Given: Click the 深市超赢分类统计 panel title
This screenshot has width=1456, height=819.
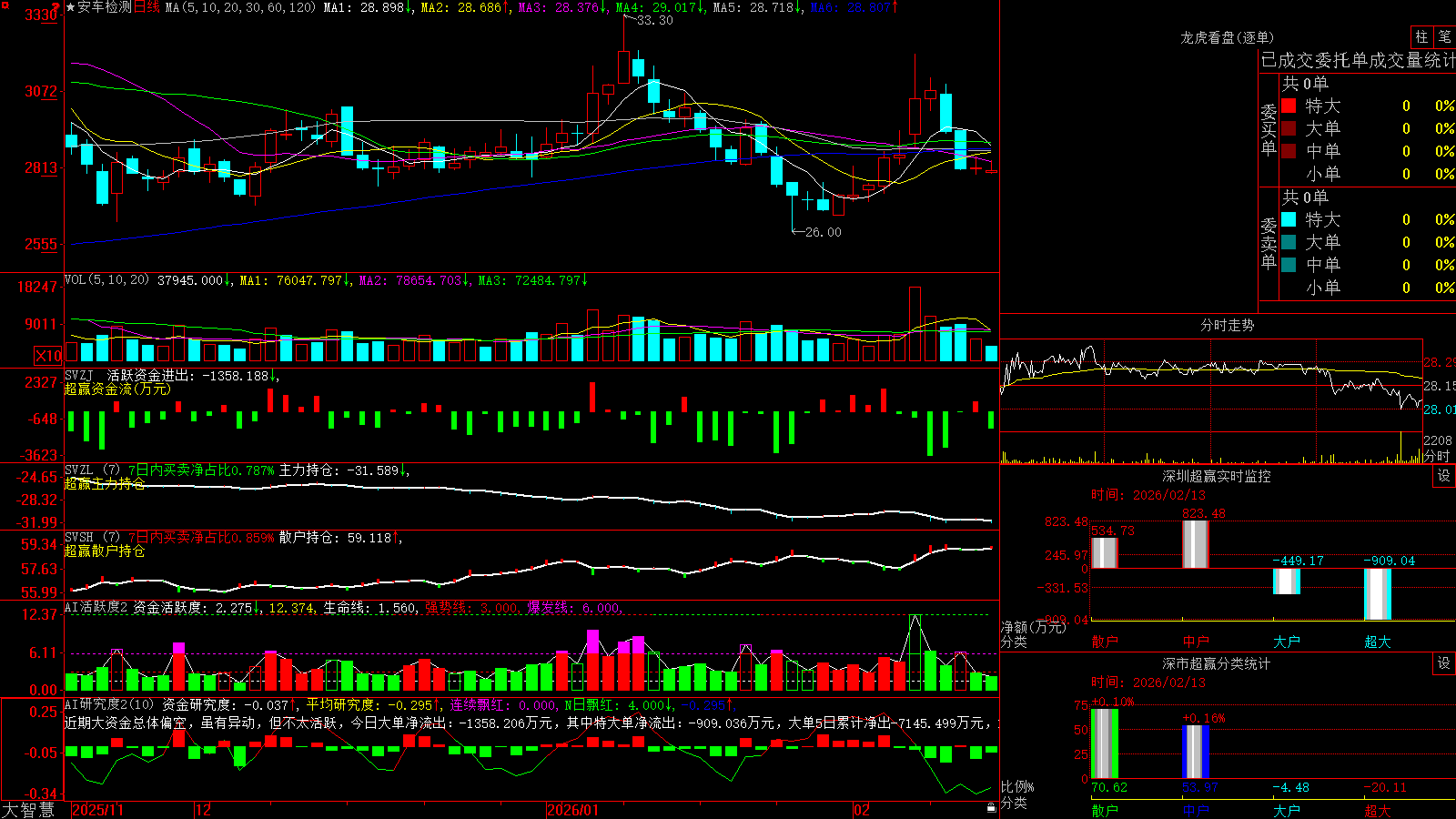Looking at the screenshot, I should (x=1217, y=663).
